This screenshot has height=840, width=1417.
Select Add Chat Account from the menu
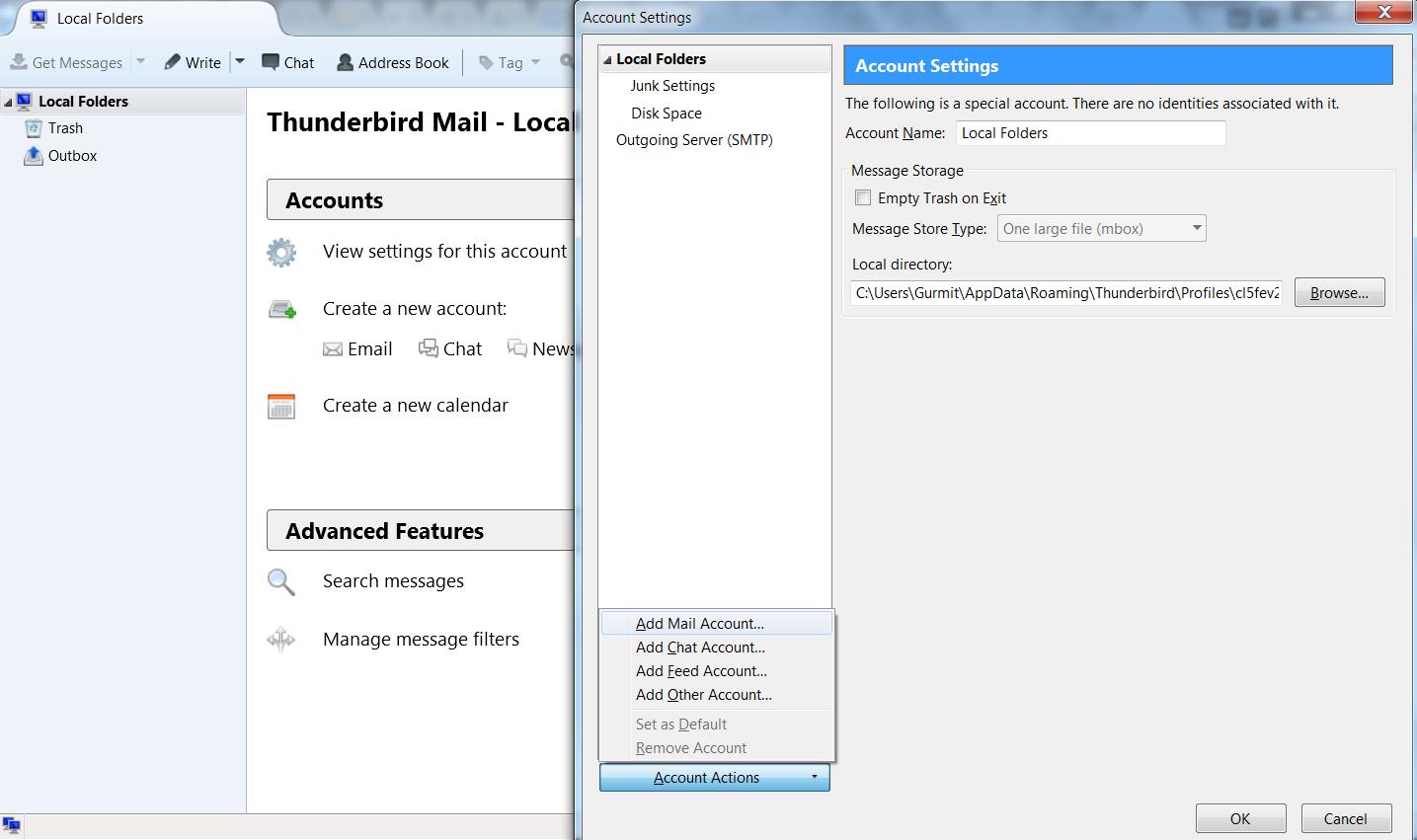[700, 648]
